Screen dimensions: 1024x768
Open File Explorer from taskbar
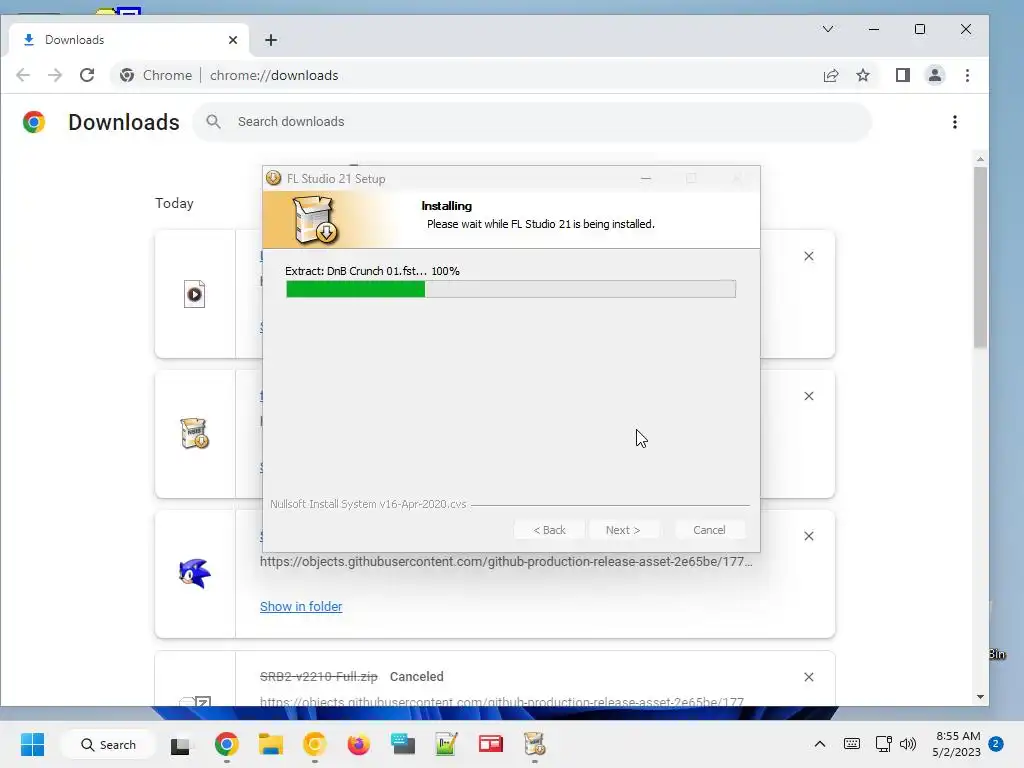tap(270, 744)
